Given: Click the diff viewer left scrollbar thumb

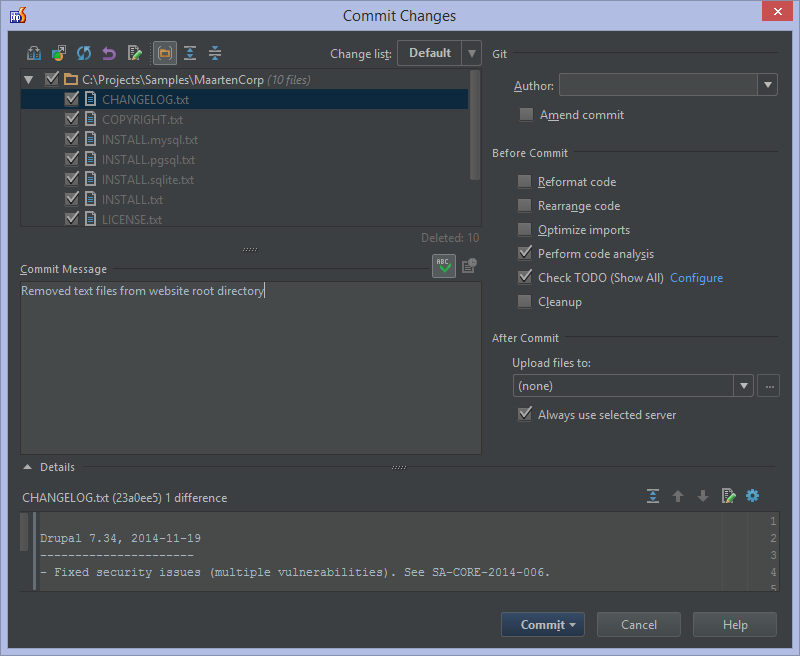Looking at the screenshot, I should 24,532.
